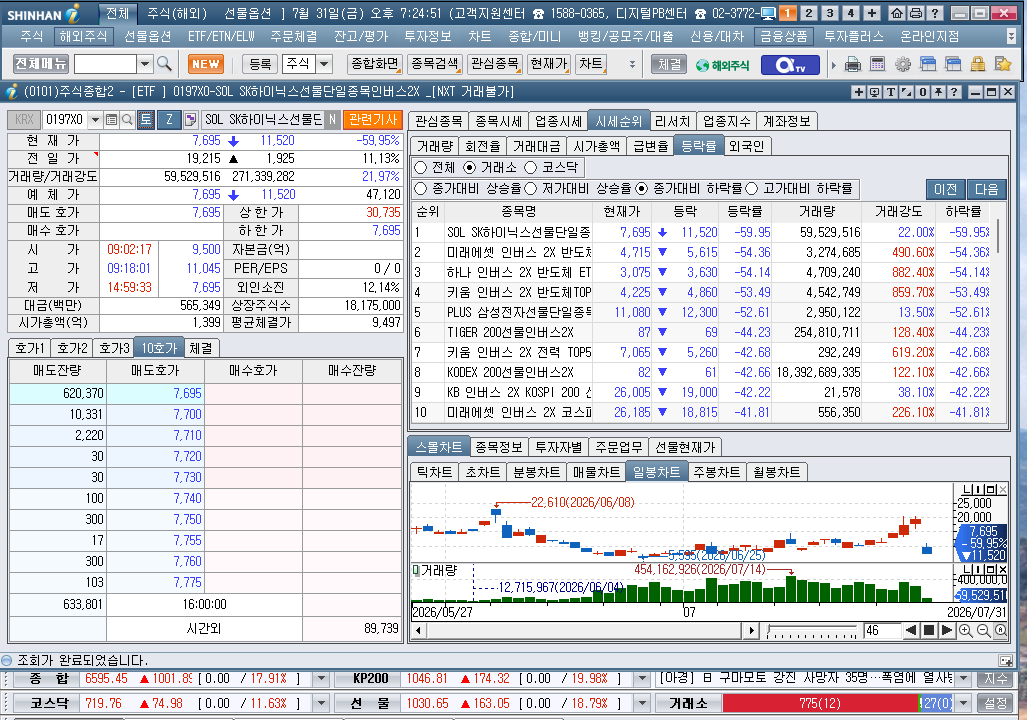Click the search magnifier next to menu box
Image resolution: width=1027 pixels, height=720 pixels.
pyautogui.click(x=164, y=64)
